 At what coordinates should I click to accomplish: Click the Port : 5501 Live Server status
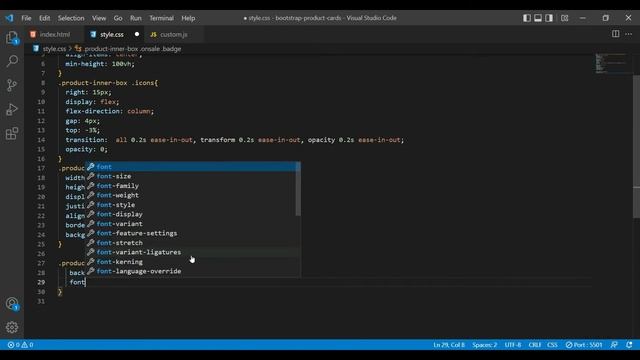pos(584,345)
